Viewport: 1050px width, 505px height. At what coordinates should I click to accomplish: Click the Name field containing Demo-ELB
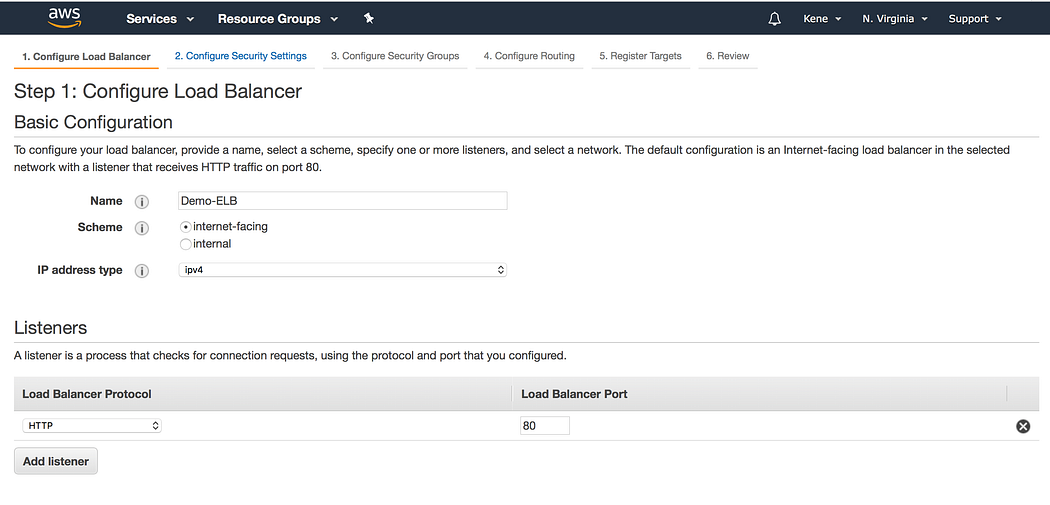343,201
